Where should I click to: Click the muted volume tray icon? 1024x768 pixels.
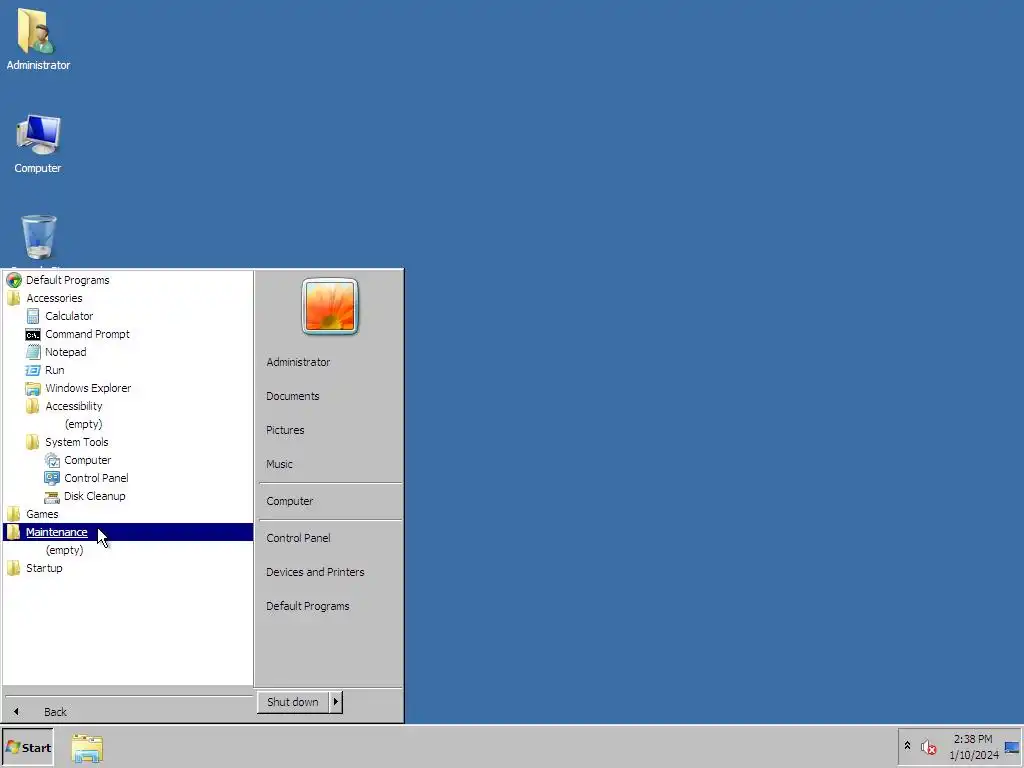click(928, 747)
